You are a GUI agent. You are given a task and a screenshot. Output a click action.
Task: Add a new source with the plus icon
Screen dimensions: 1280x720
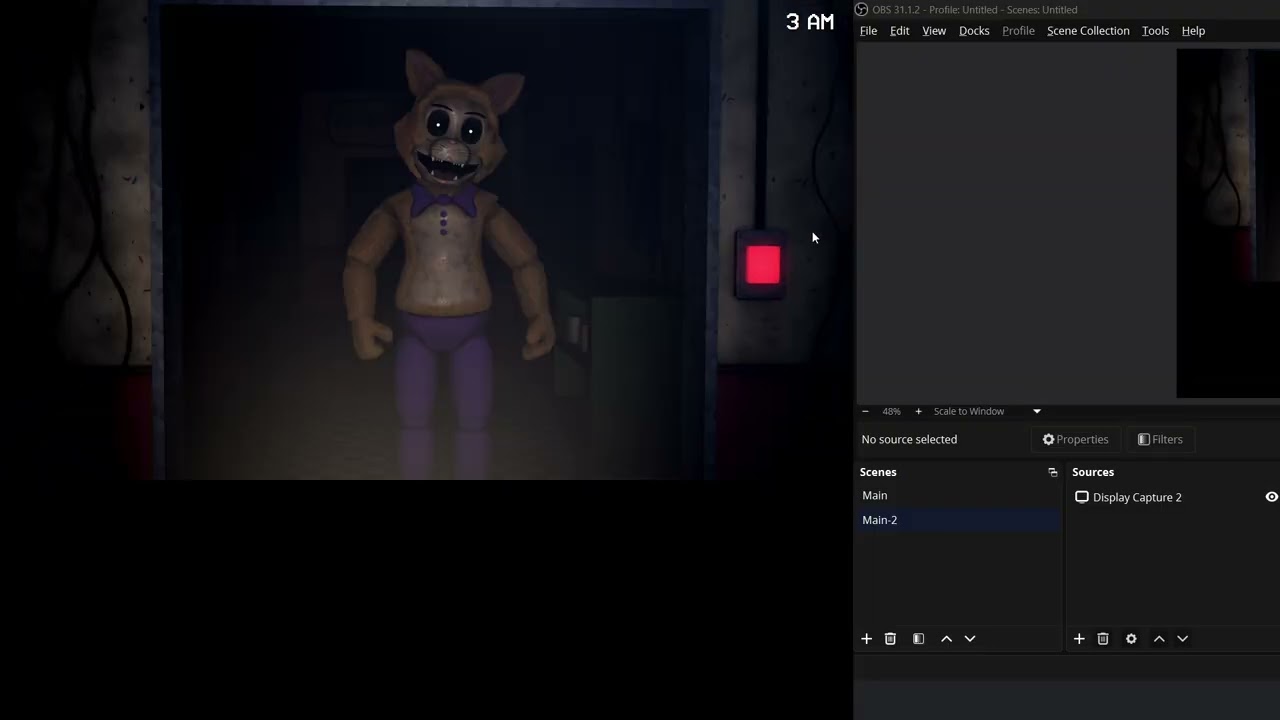pos(1079,639)
